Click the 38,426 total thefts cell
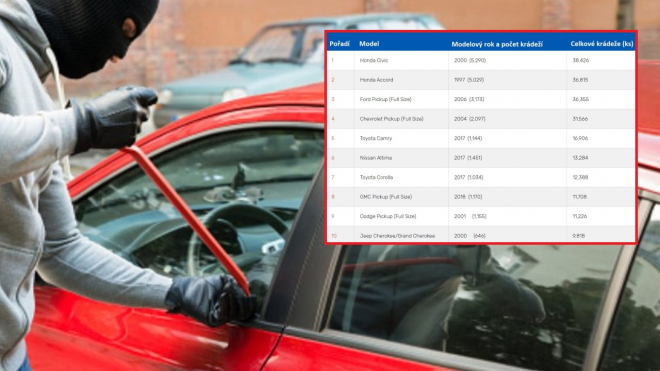This screenshot has width=660, height=371. [581, 61]
